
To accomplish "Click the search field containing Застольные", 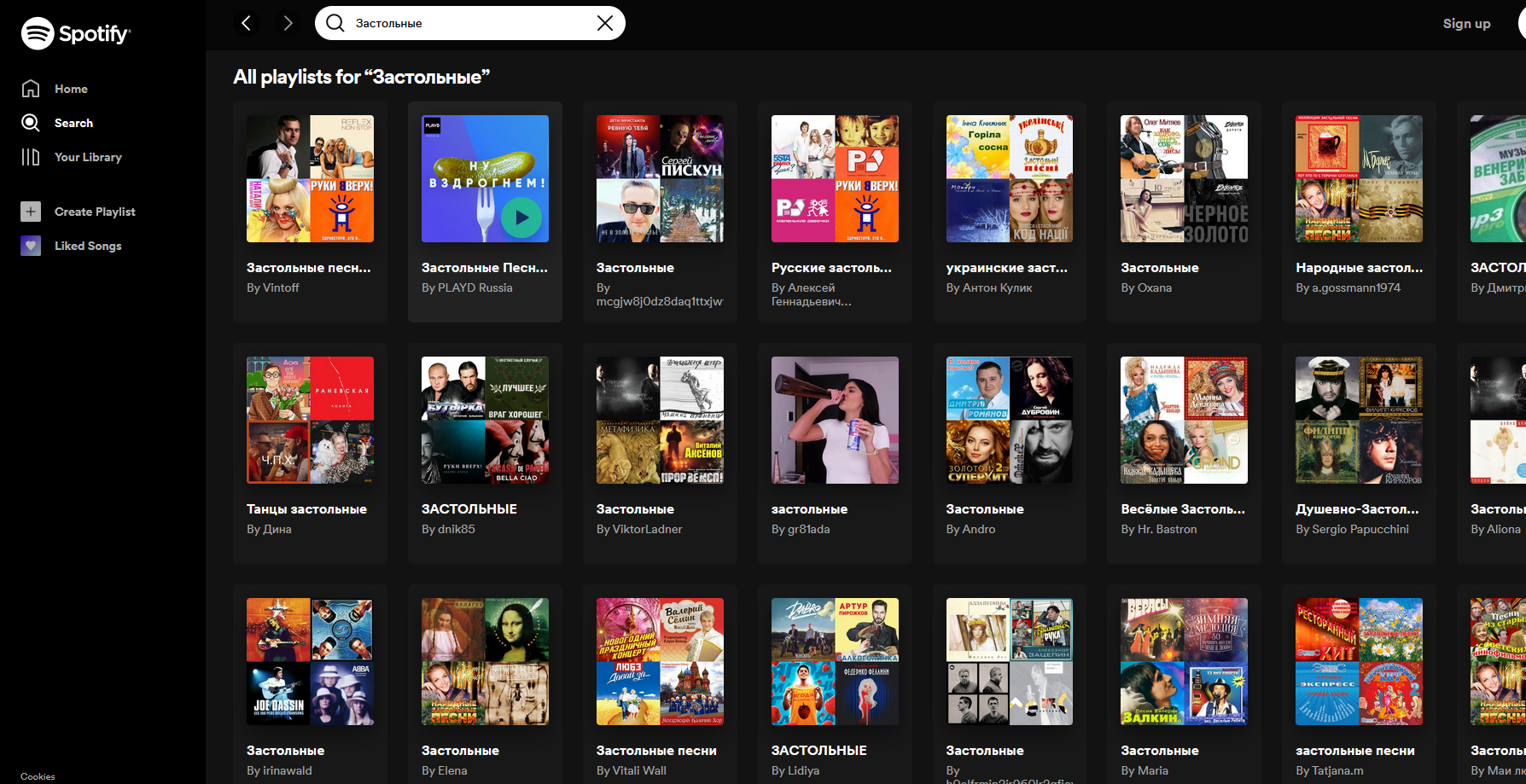I will click(x=470, y=23).
